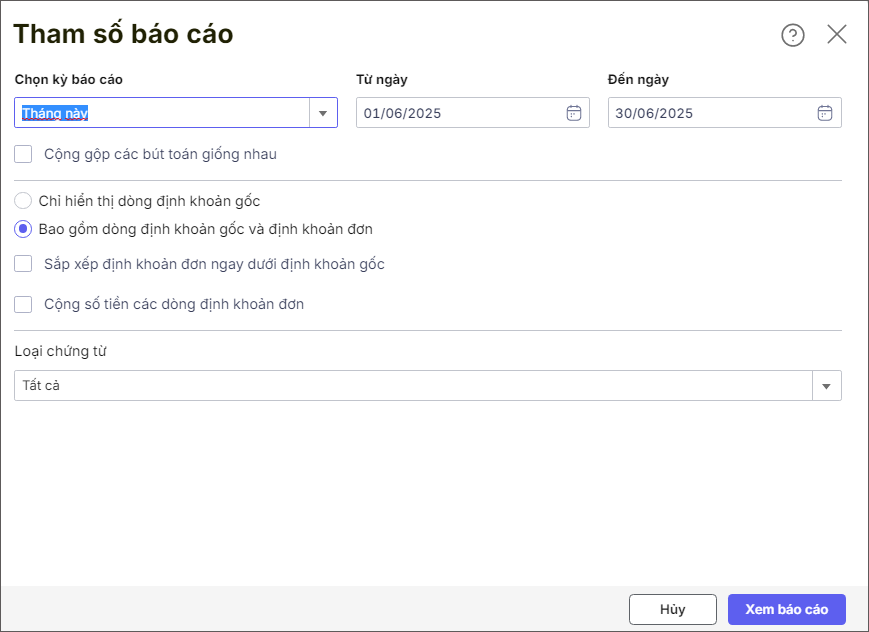This screenshot has height=632, width=869.
Task: Click the Đến ngày field label
Action: click(x=638, y=79)
